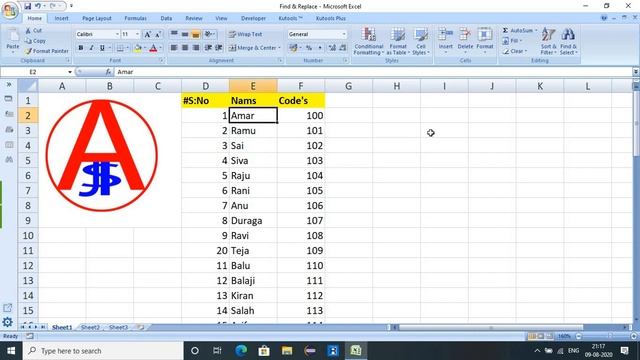Toggle Bold formatting
The width and height of the screenshot is (640, 360).
pos(81,48)
